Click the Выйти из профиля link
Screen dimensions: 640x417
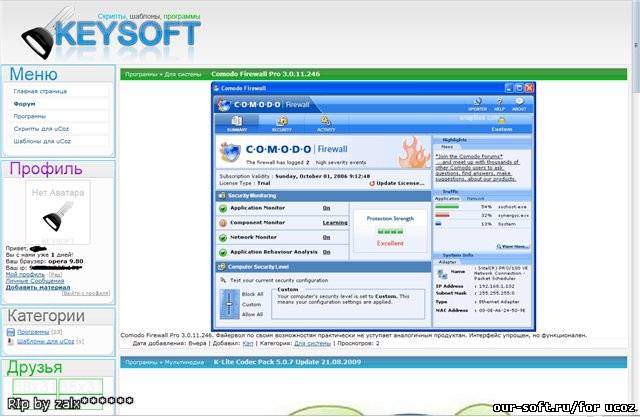86,293
